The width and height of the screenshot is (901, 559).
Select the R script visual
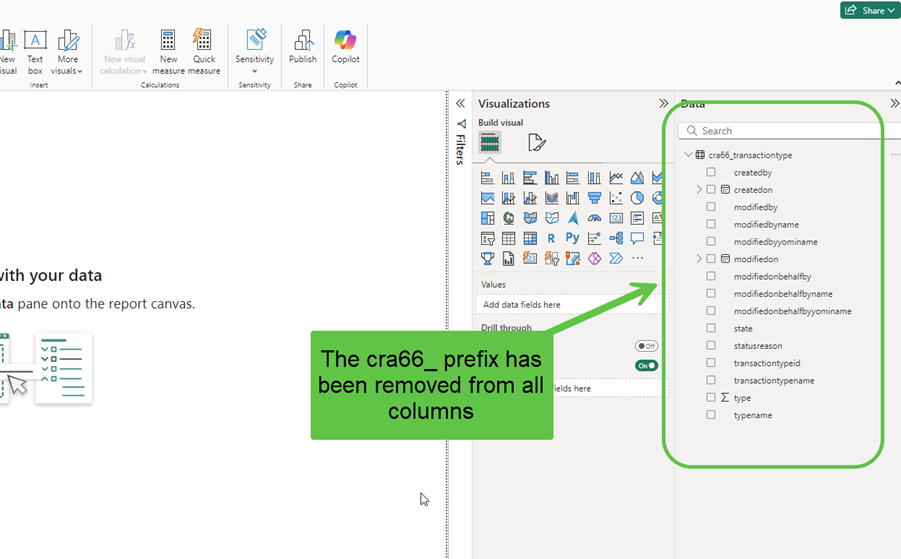coord(552,238)
